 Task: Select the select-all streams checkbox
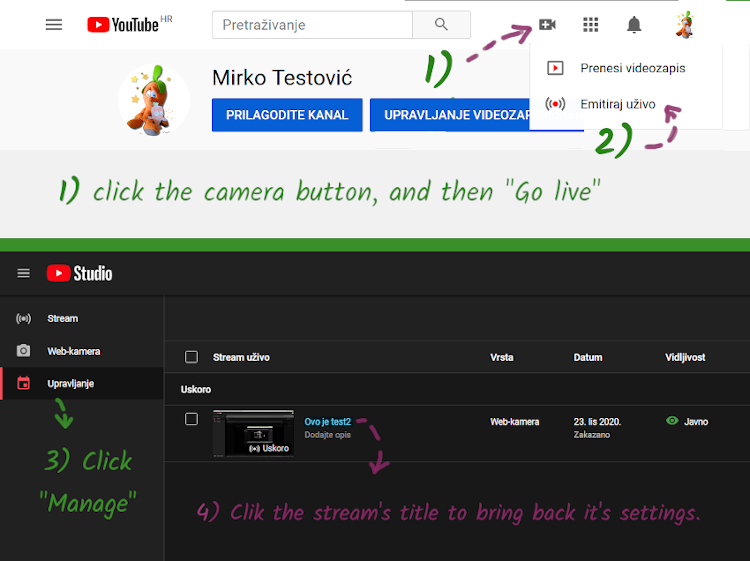pyautogui.click(x=192, y=357)
